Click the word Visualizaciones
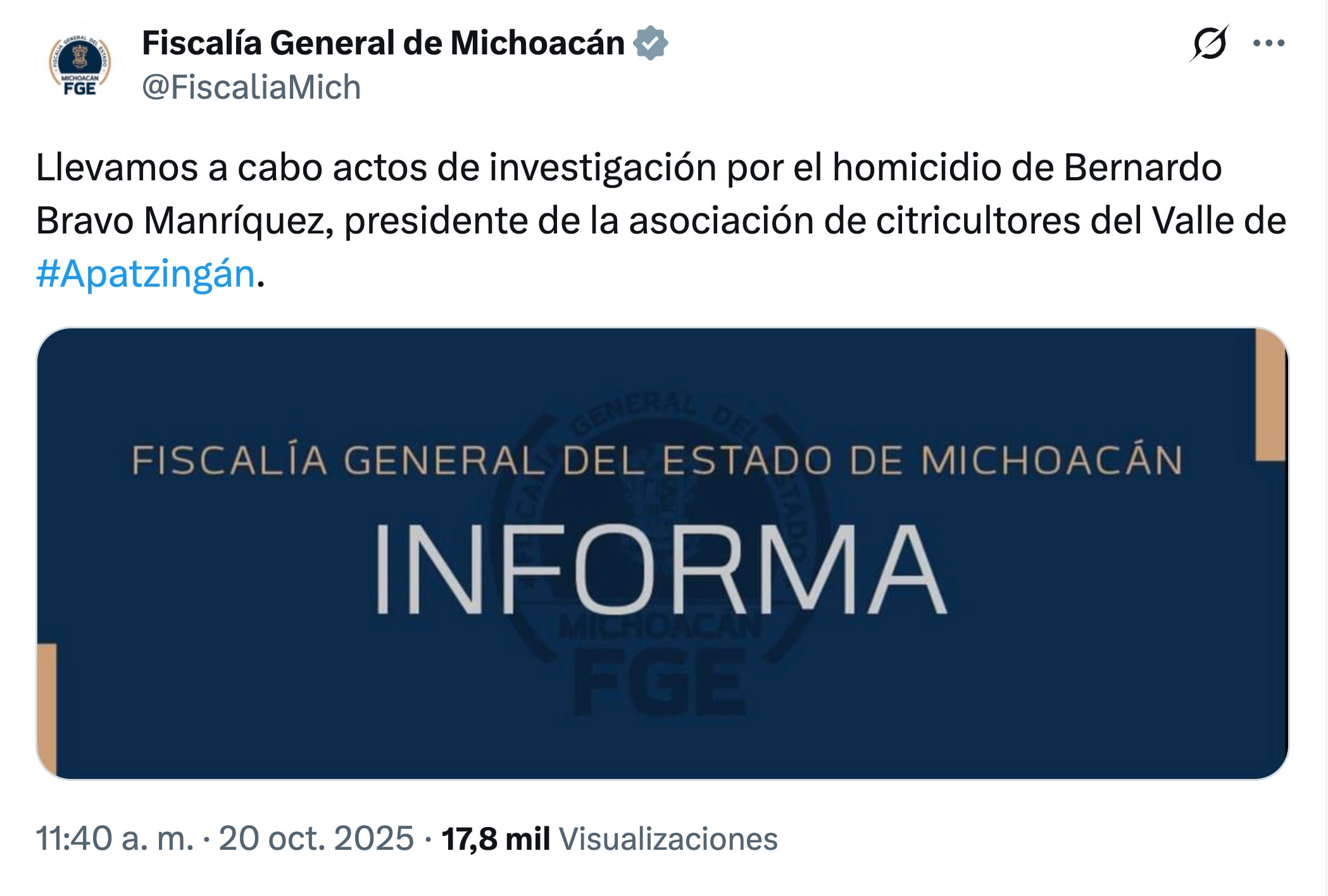This screenshot has height=896, width=1328. 668,839
